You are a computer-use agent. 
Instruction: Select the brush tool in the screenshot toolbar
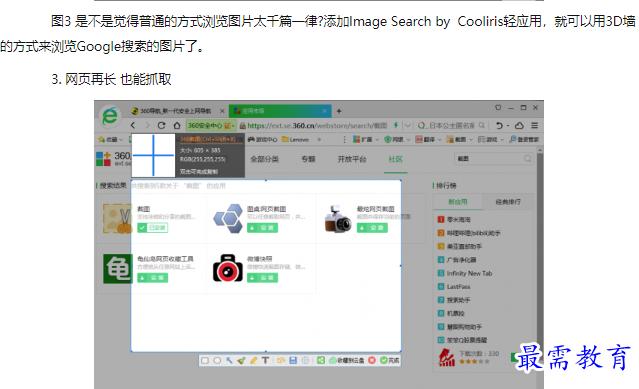(241, 360)
